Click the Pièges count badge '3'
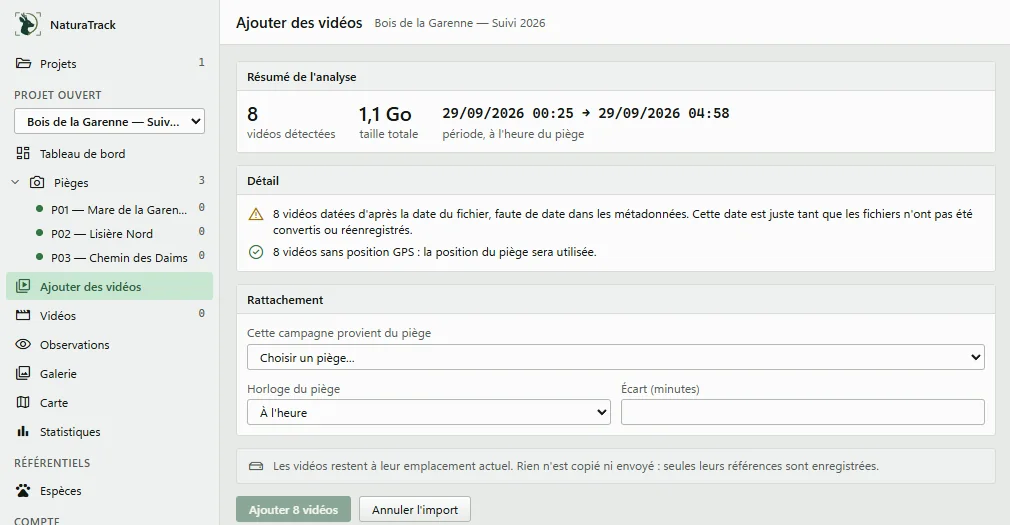 coord(202,180)
